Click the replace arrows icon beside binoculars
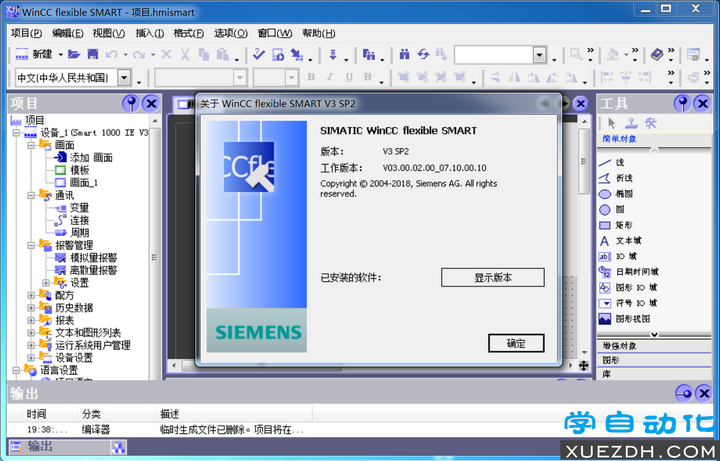Image resolution: width=720 pixels, height=461 pixels. coord(423,54)
